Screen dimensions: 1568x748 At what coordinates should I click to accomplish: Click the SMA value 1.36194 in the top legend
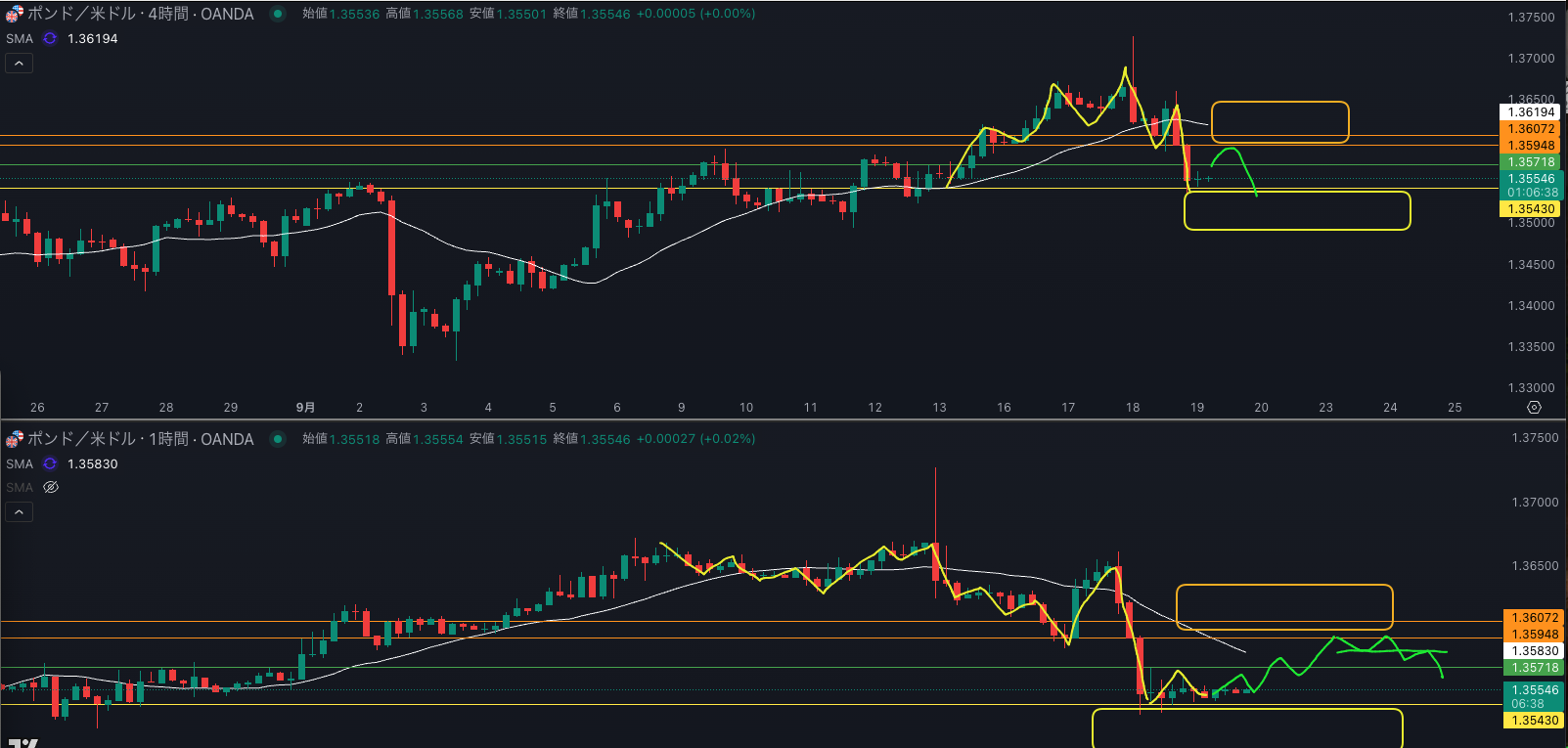click(x=92, y=39)
